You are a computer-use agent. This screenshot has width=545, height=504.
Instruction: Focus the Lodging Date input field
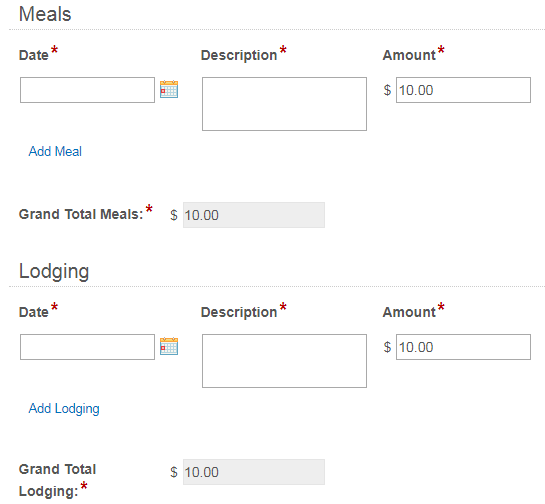(x=87, y=347)
